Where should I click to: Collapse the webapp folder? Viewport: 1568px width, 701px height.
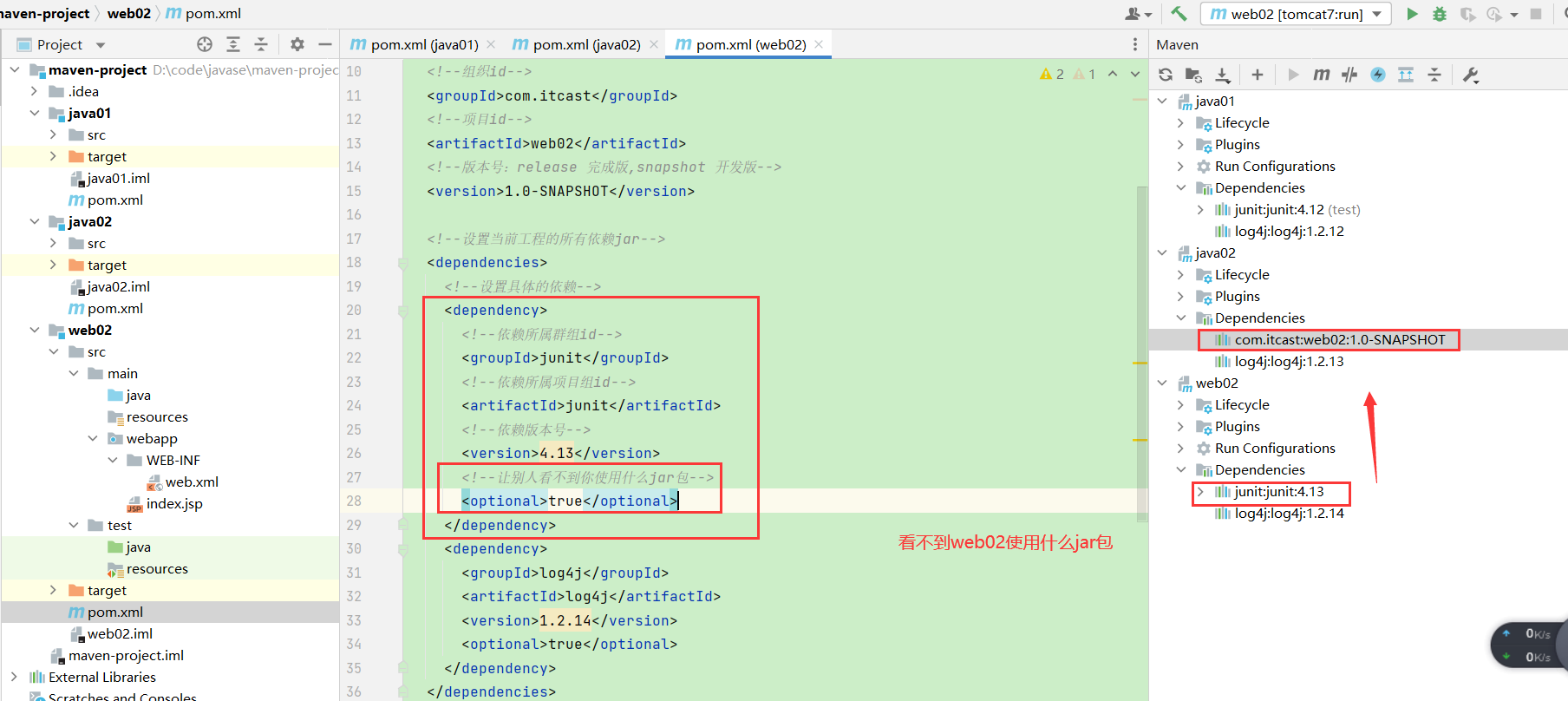tap(92, 438)
